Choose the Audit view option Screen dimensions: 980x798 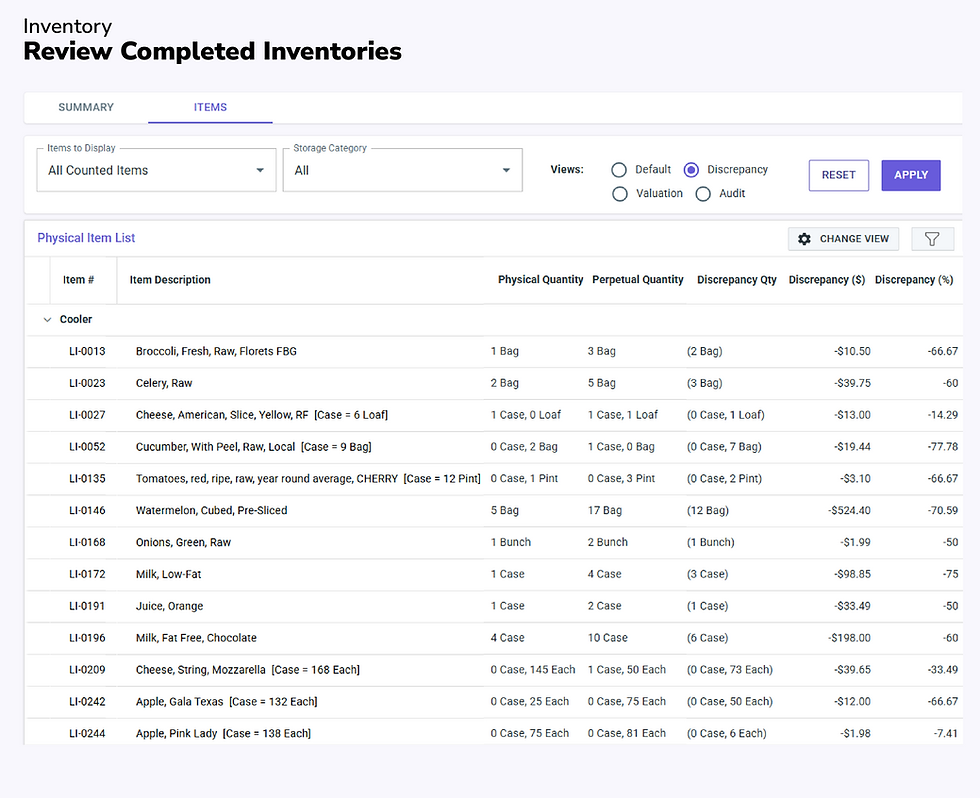tap(703, 194)
